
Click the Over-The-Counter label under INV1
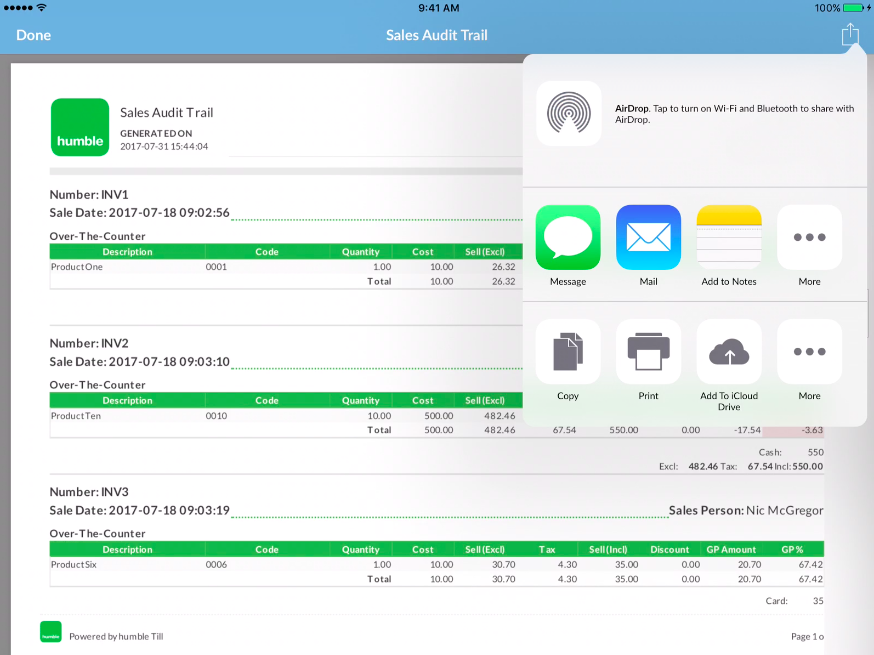(98, 236)
